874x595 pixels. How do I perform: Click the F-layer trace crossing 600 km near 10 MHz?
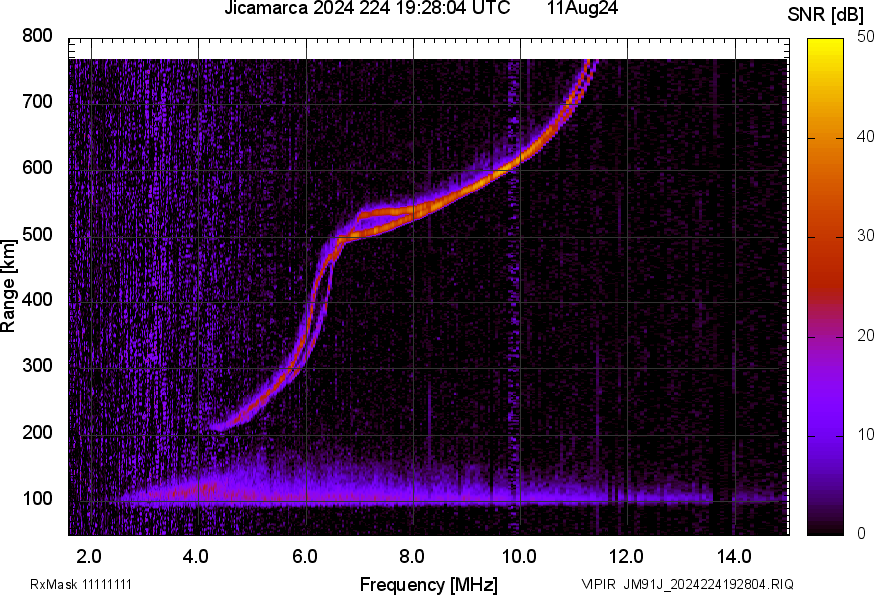click(x=508, y=167)
